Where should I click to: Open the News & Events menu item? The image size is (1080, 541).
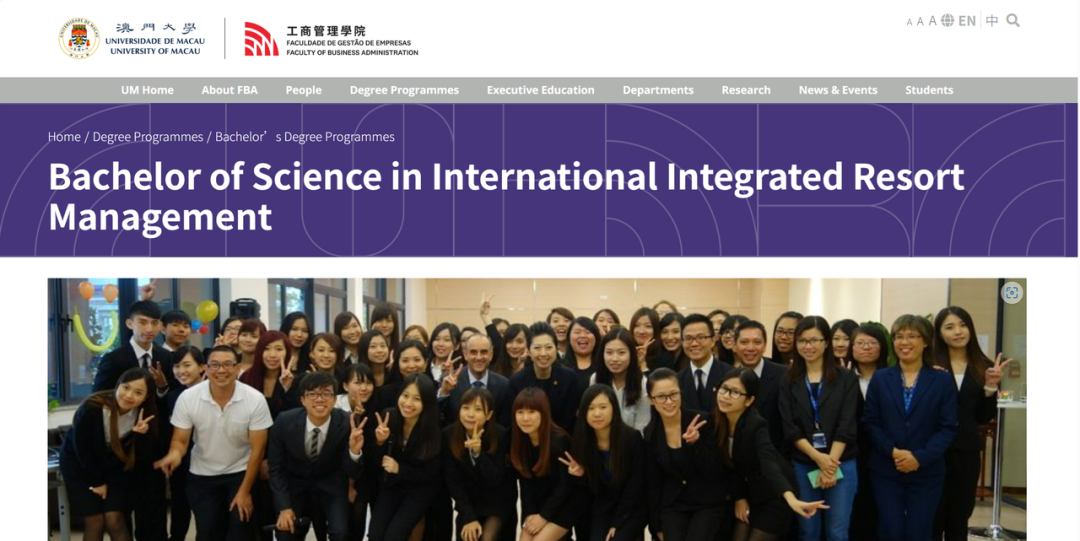pyautogui.click(x=838, y=90)
